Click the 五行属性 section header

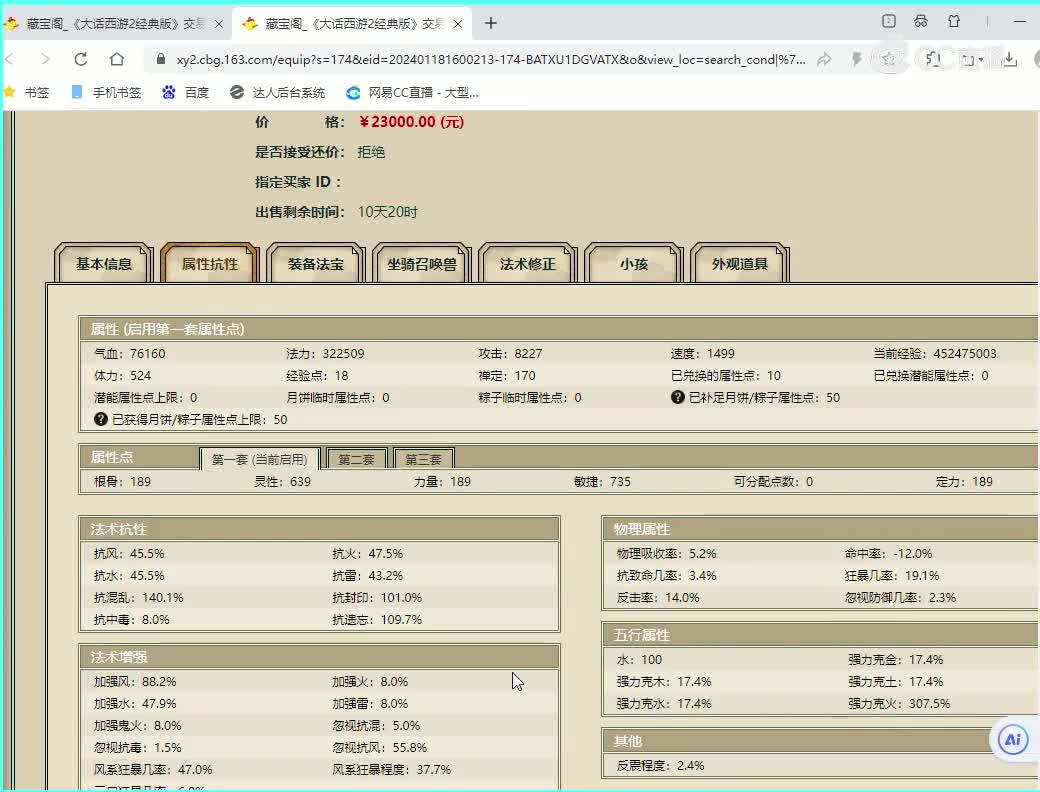(820, 635)
